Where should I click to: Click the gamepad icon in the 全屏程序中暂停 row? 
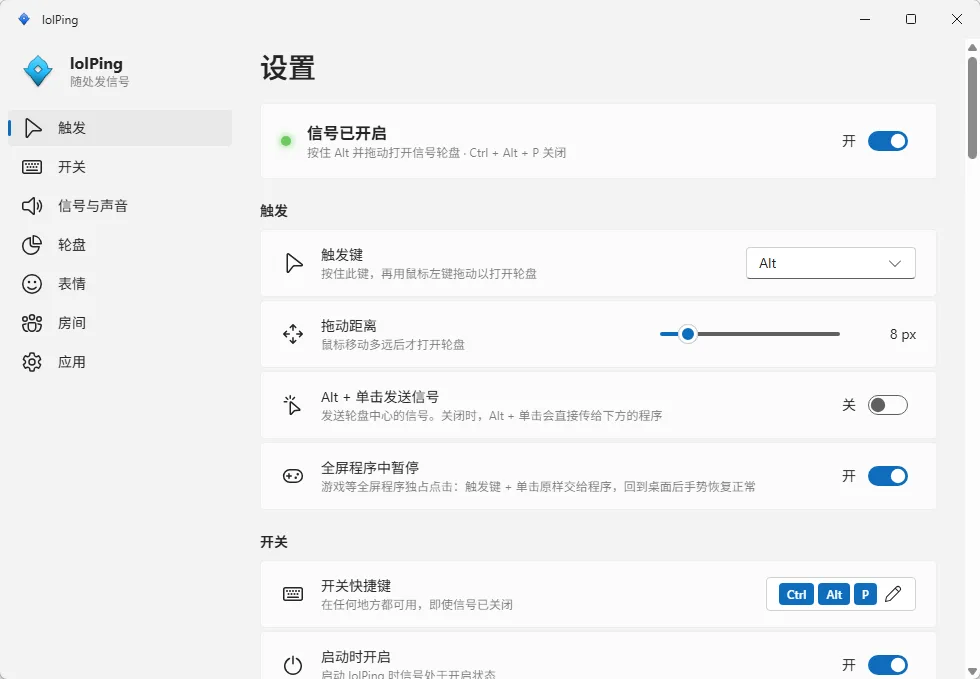[292, 476]
